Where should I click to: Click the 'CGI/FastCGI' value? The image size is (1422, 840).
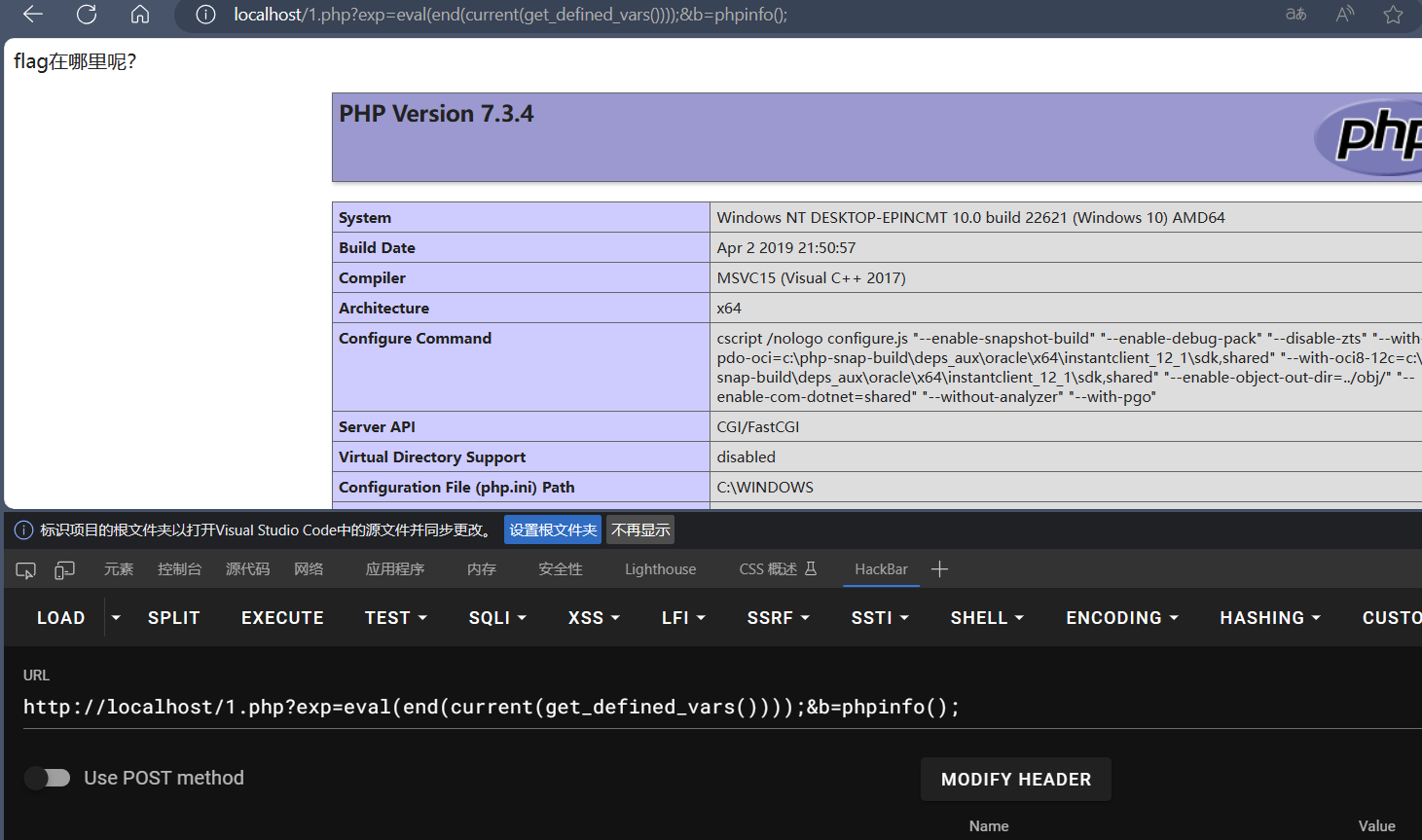click(x=758, y=426)
